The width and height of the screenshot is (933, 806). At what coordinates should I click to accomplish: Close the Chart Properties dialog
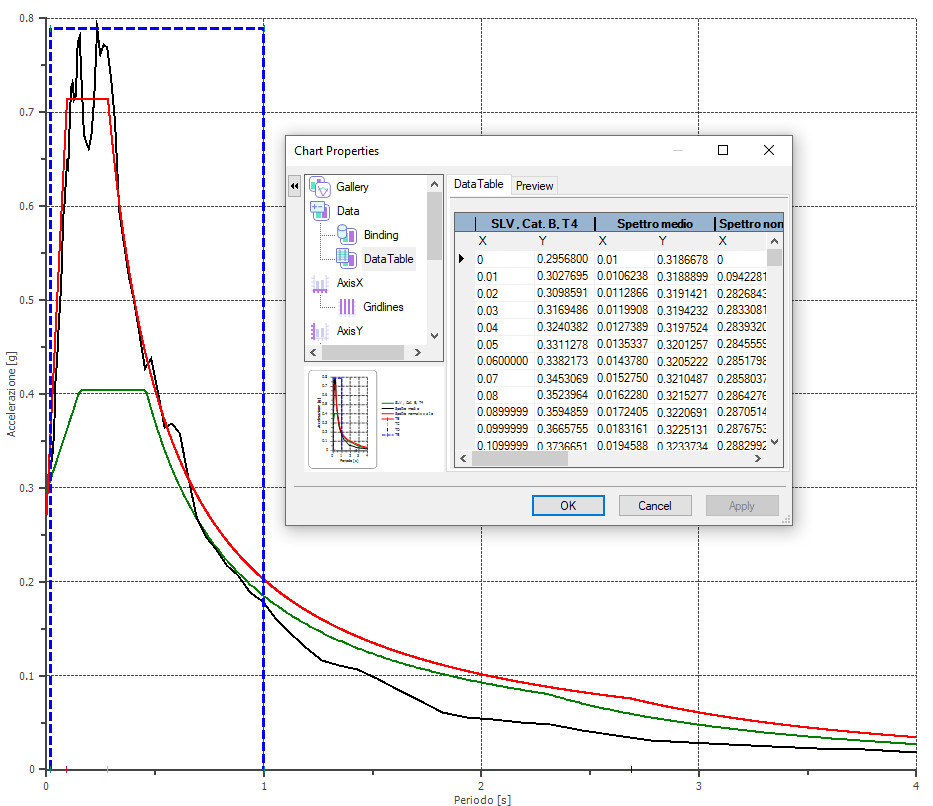[x=769, y=150]
